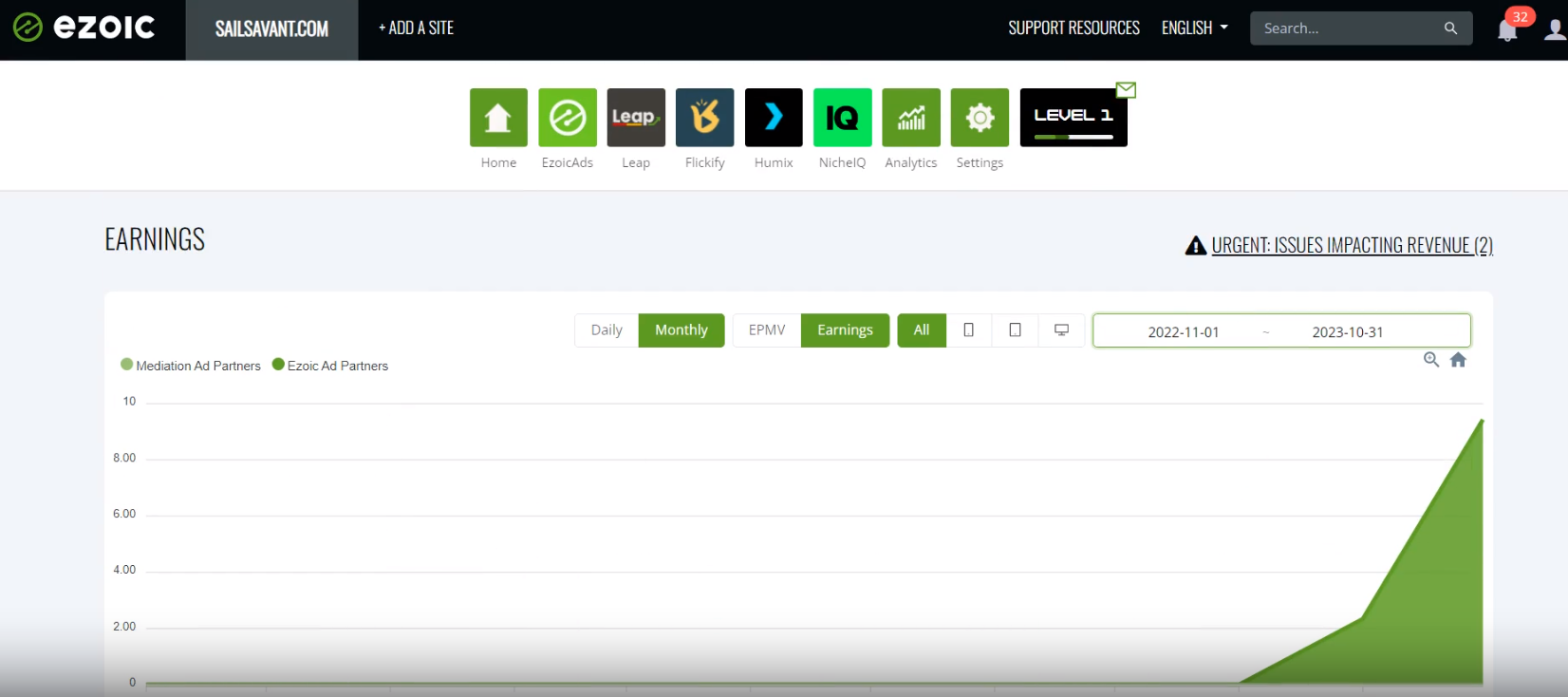Select the Earnings metric toggle
The width and height of the screenshot is (1568, 697).
point(845,330)
